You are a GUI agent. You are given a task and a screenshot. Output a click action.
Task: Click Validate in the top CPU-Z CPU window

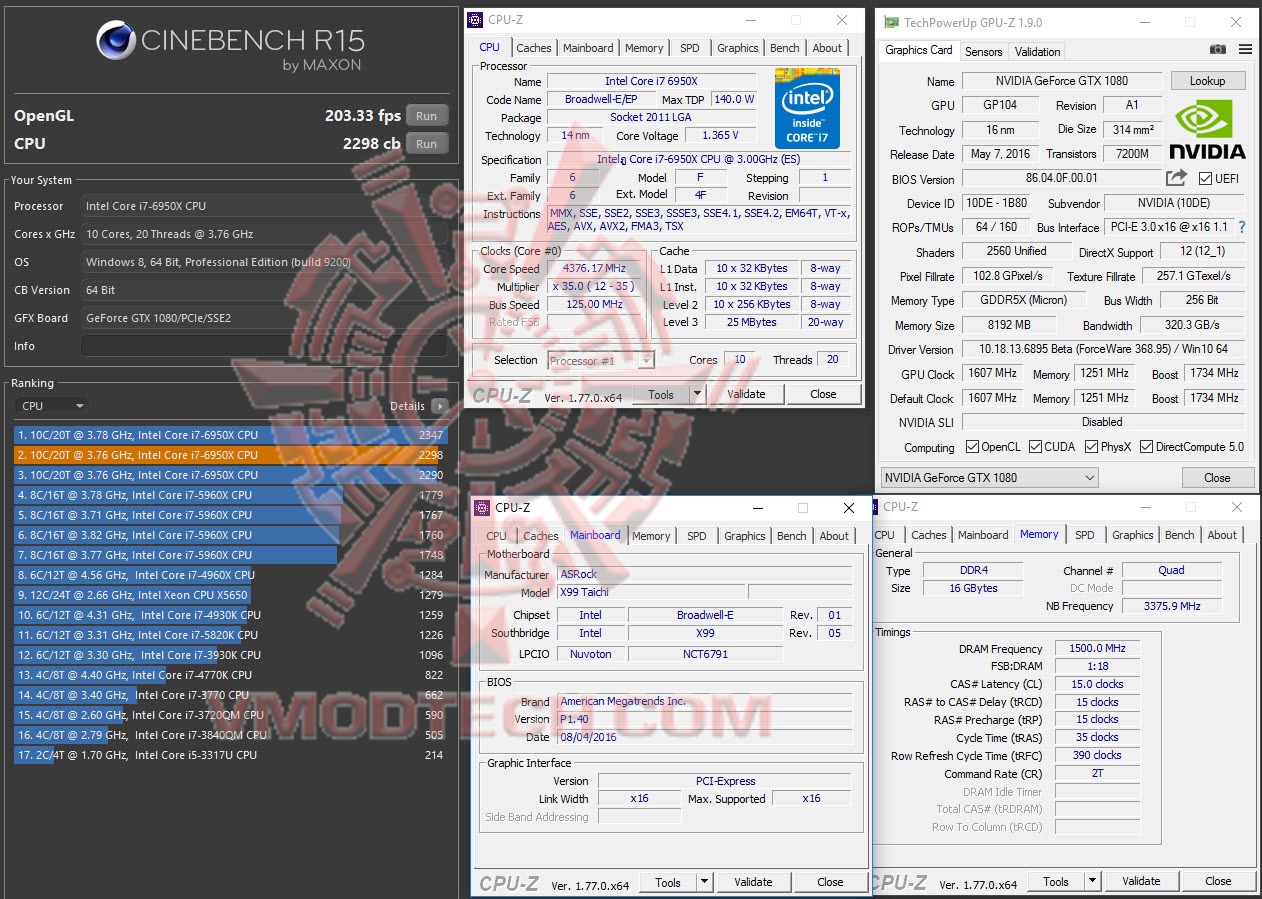coord(746,394)
